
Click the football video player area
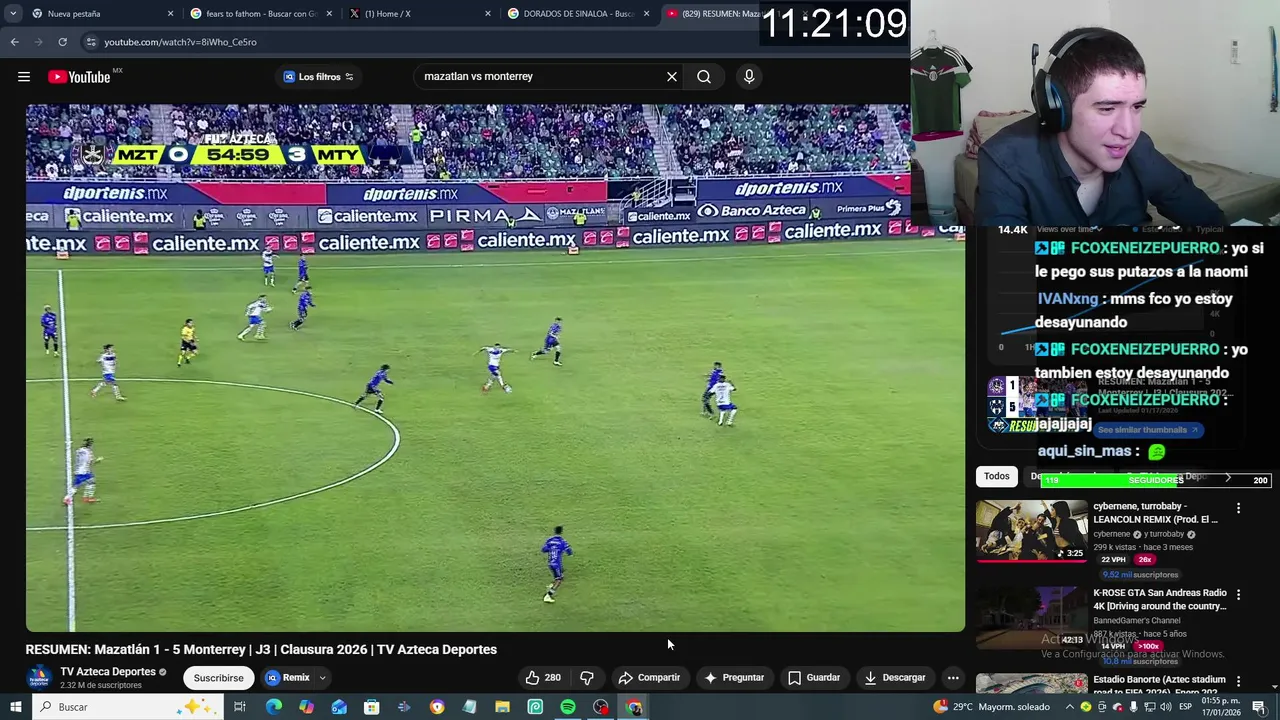pos(495,368)
